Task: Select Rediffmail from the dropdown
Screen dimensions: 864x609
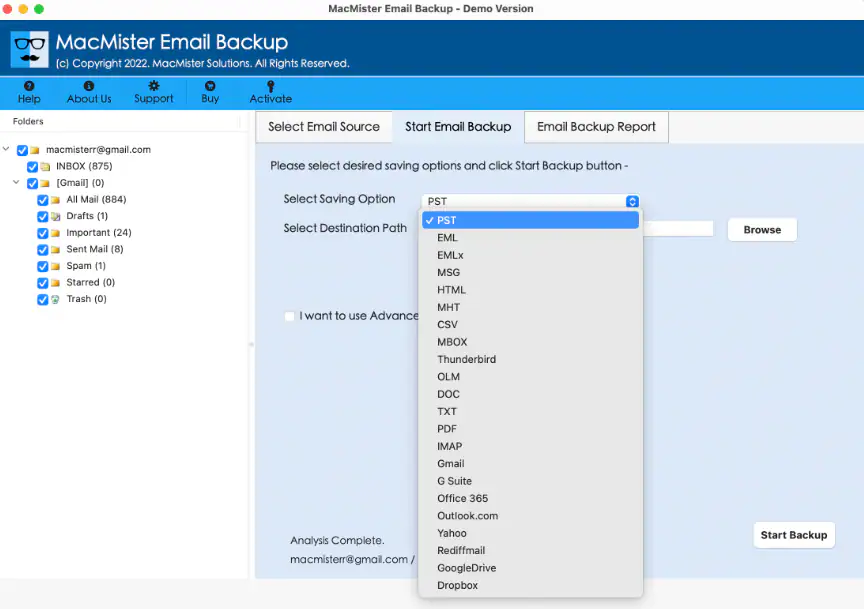Action: 530,551
